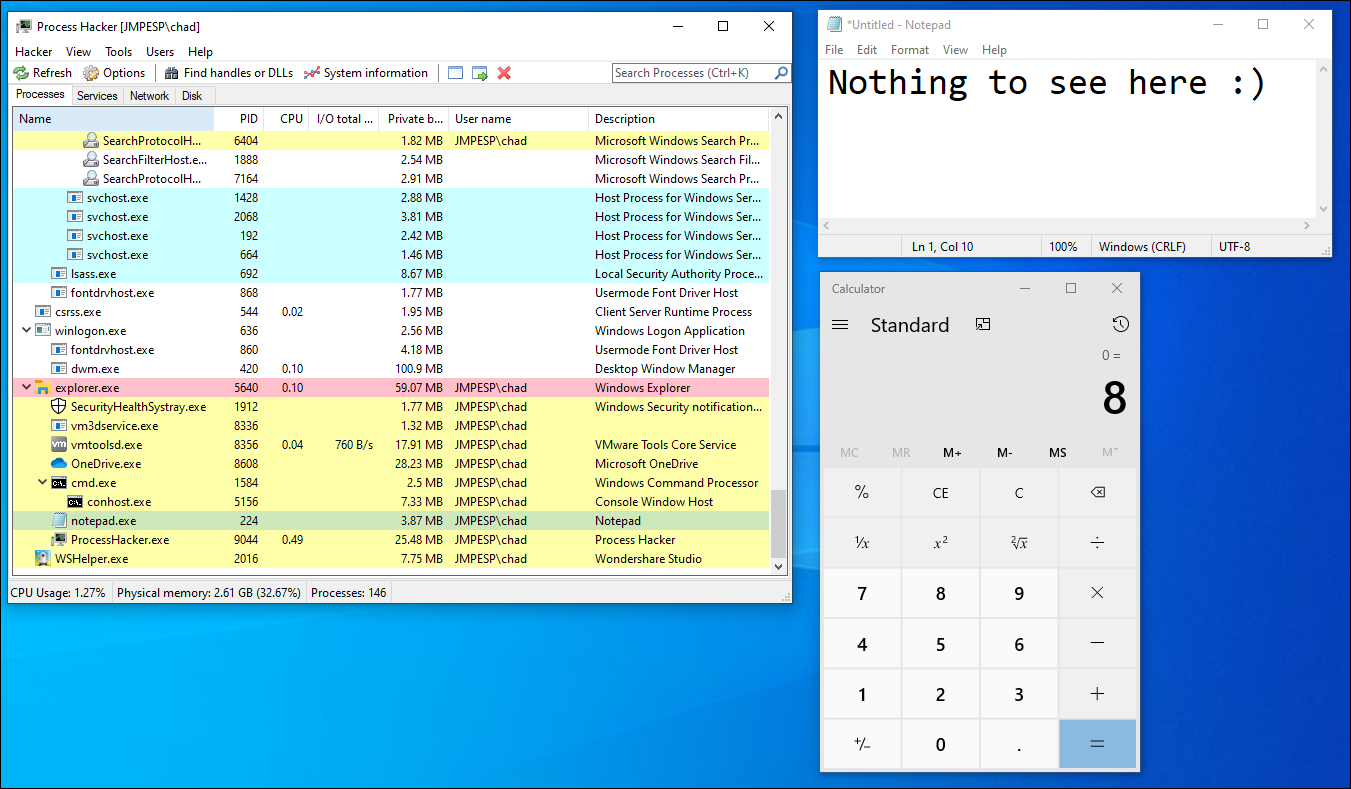The height and width of the screenshot is (789, 1351).
Task: Sort by the CPU column header
Action: click(x=287, y=119)
